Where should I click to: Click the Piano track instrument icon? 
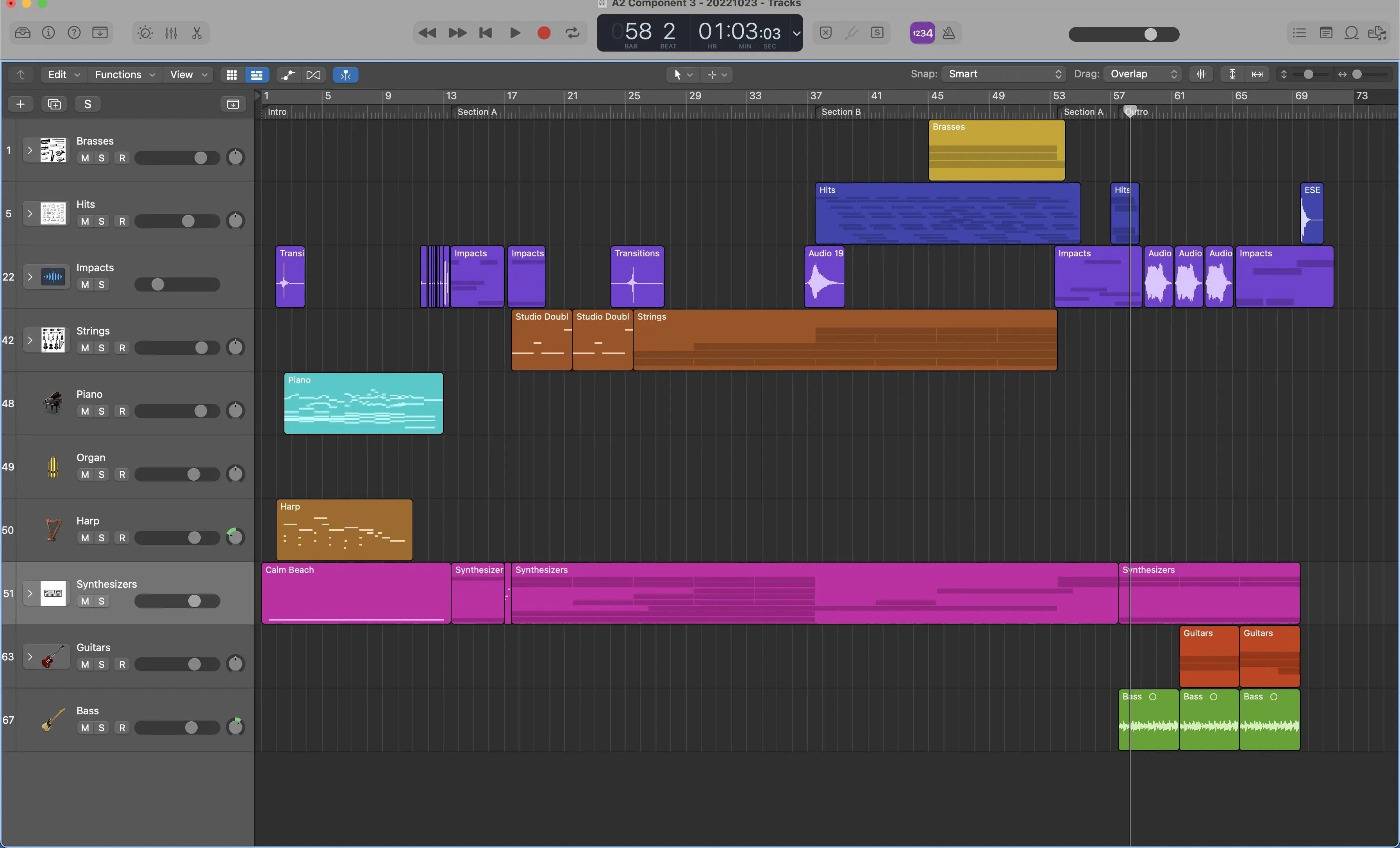[x=53, y=403]
